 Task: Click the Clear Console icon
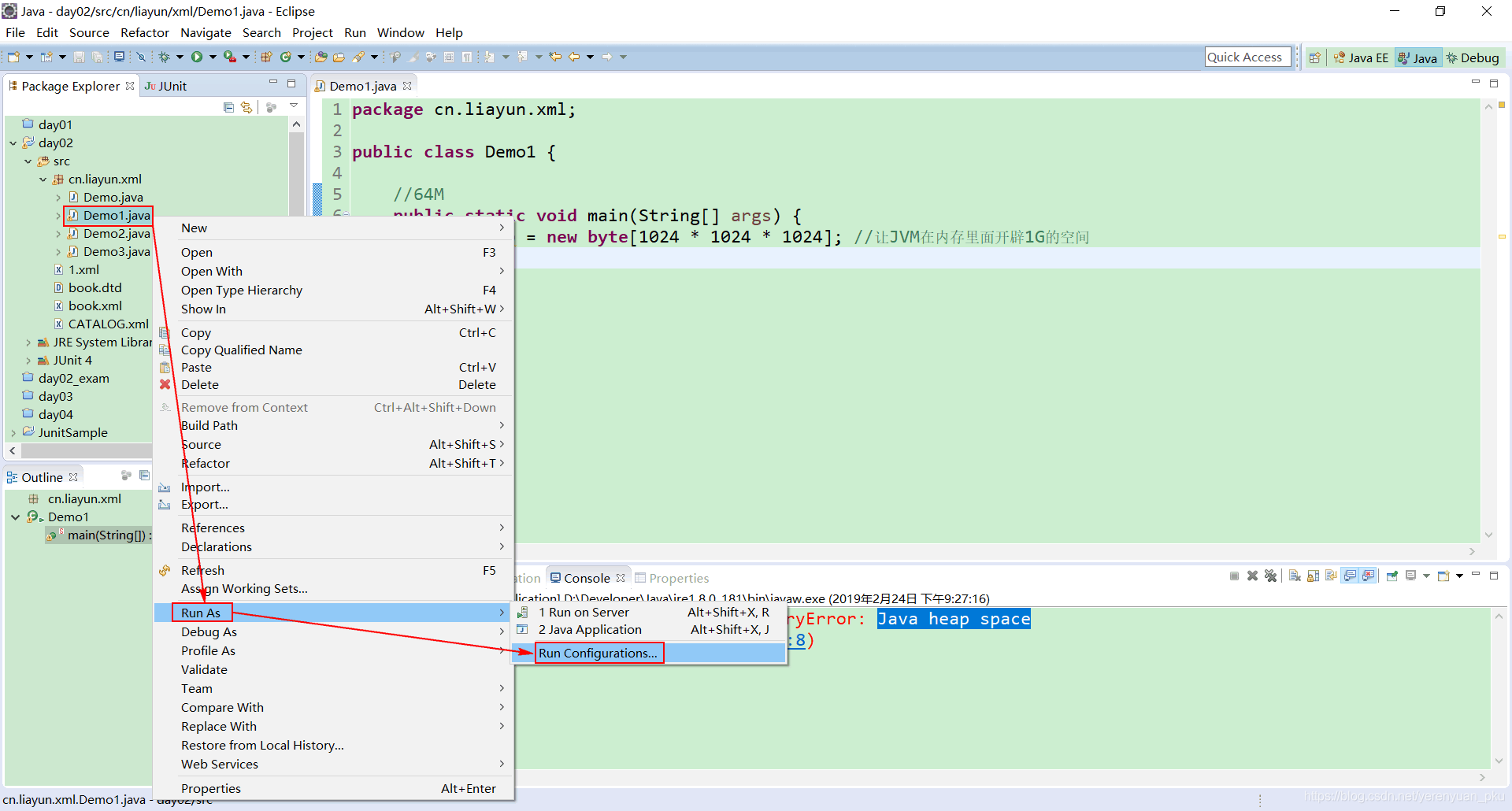(1295, 576)
